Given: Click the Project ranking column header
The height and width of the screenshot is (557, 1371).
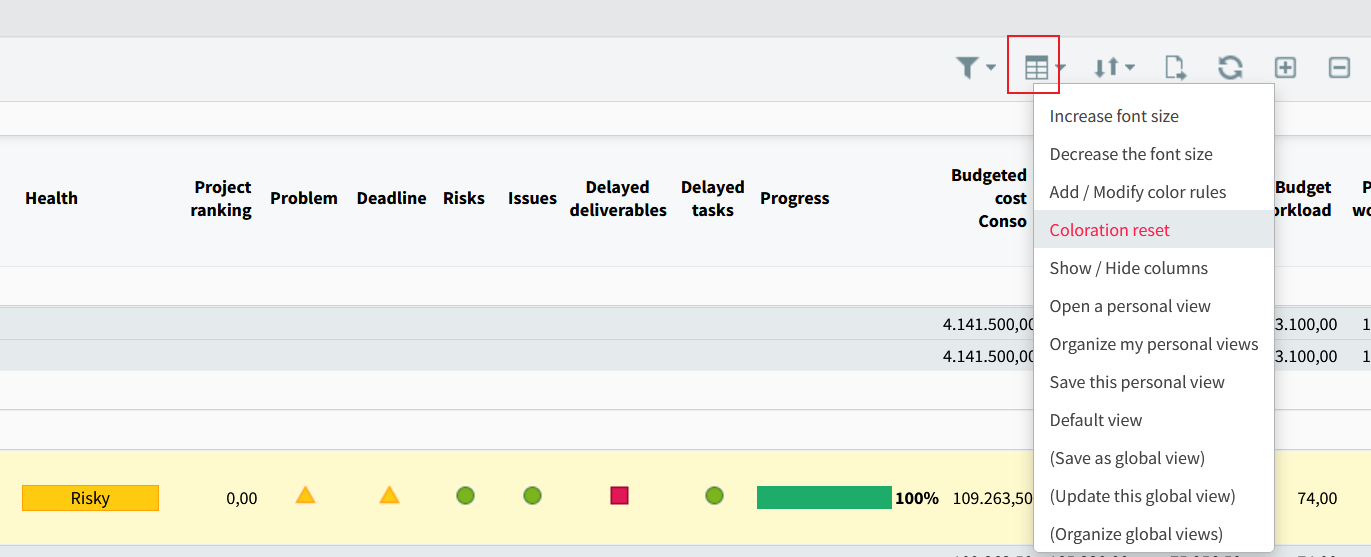Looking at the screenshot, I should 222,198.
